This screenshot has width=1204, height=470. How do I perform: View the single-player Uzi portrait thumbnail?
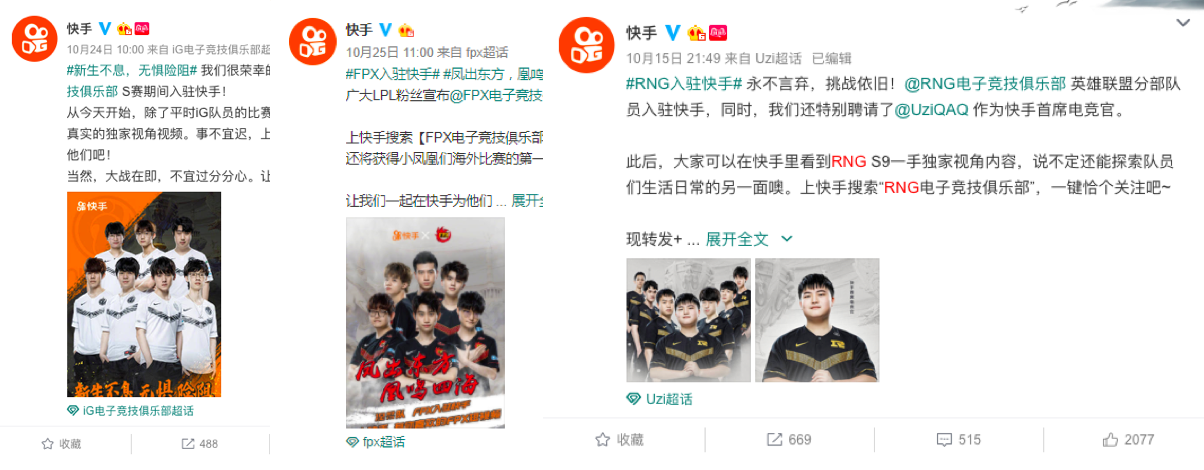pyautogui.click(x=817, y=320)
